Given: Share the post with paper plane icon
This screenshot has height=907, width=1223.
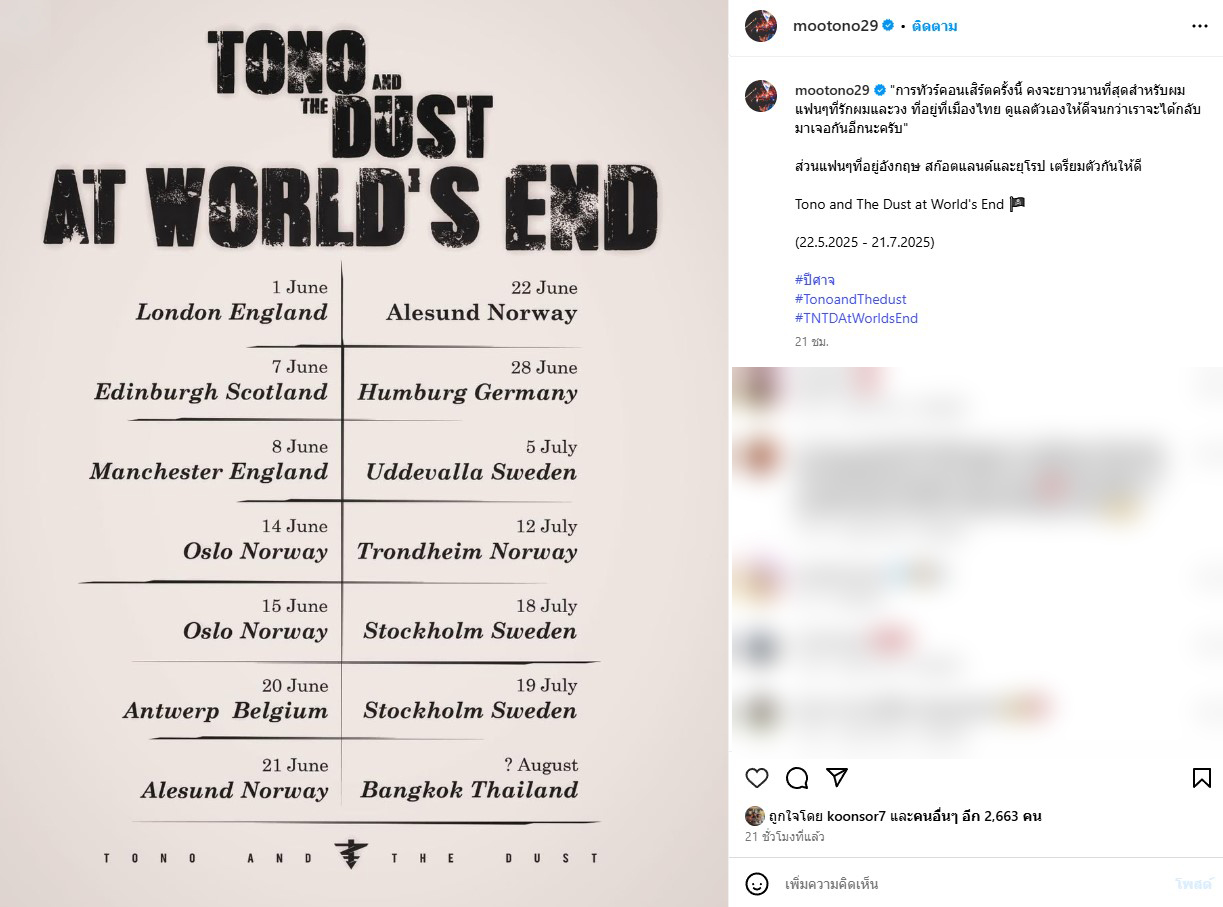Looking at the screenshot, I should pos(837,778).
